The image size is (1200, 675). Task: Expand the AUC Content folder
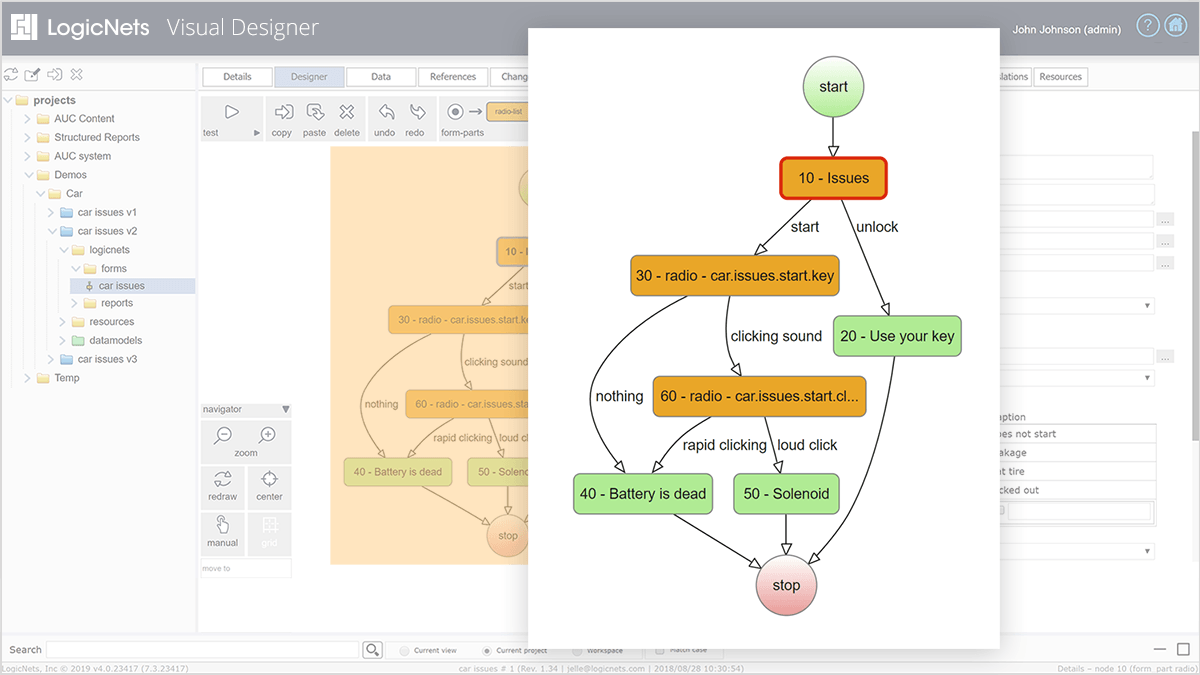(28, 119)
